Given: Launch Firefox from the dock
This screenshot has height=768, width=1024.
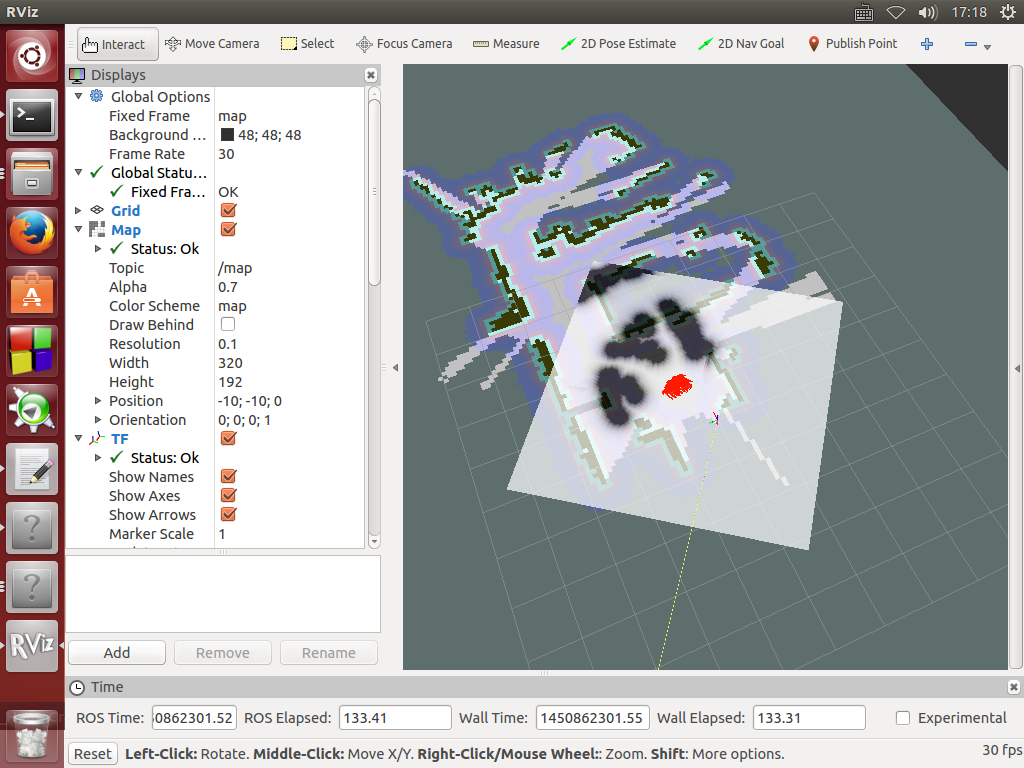Looking at the screenshot, I should pos(32,233).
